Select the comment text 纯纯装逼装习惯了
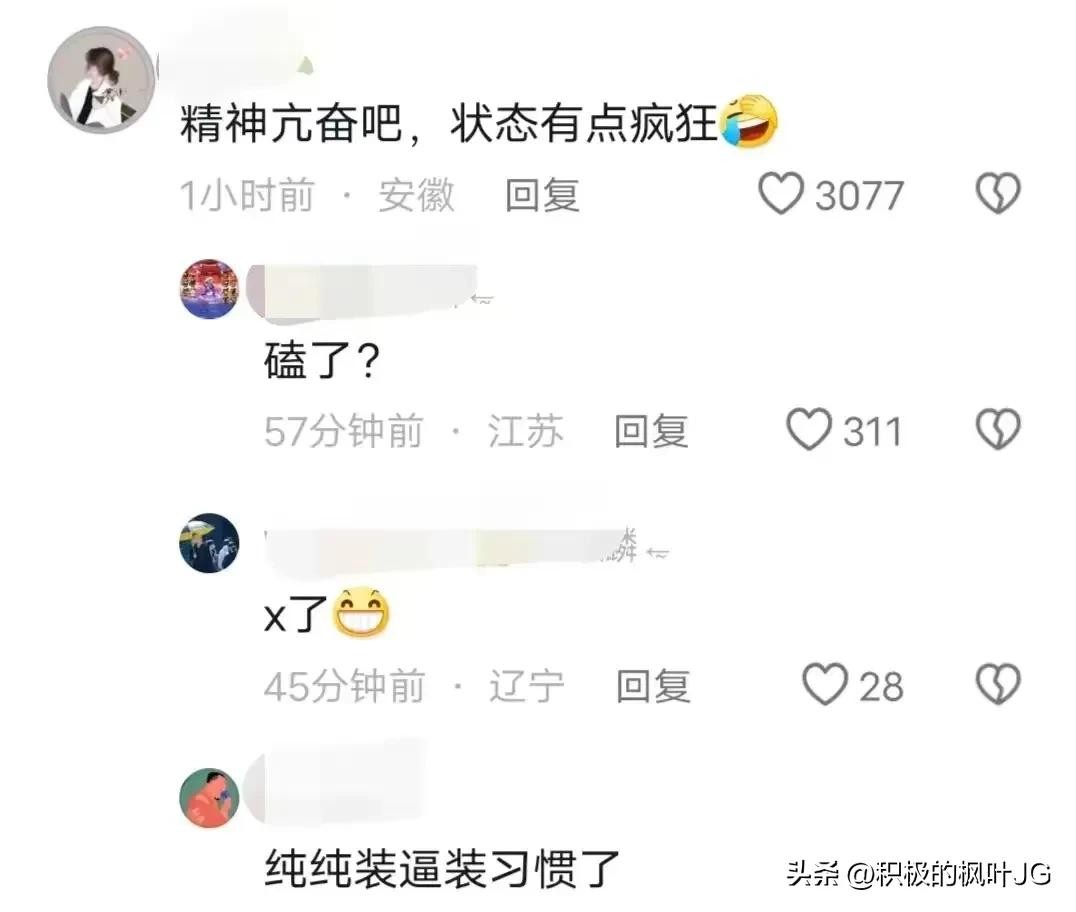Screen dimensions: 1076x912 point(442,869)
